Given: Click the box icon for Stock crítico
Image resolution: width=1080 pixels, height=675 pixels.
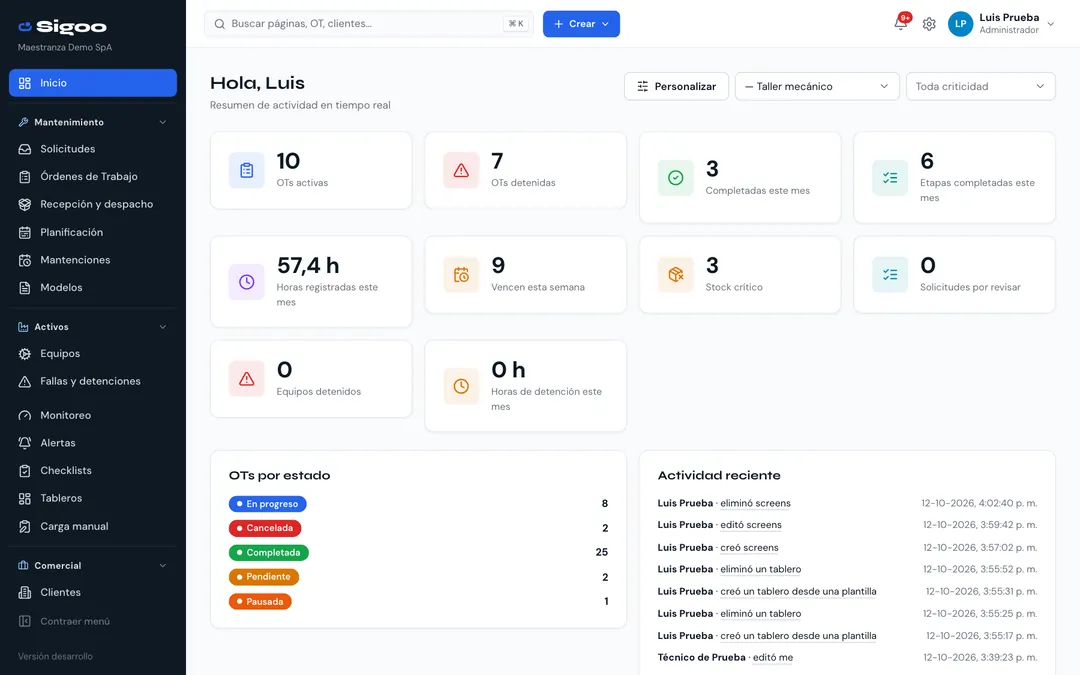Looking at the screenshot, I should point(676,275).
